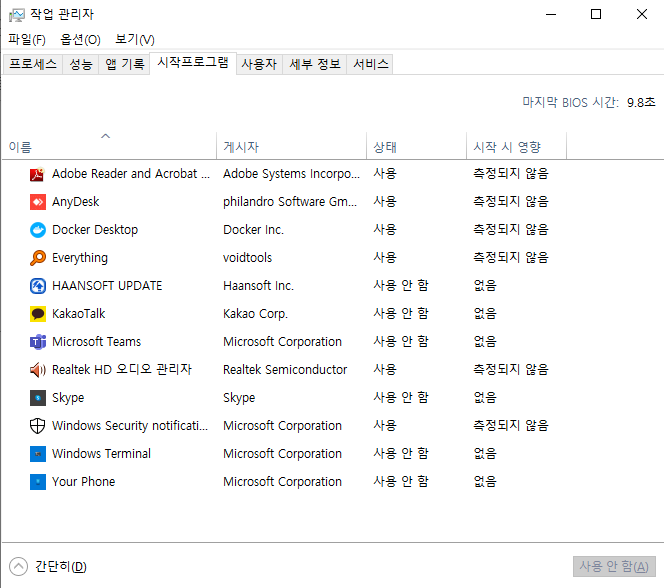Click the Adobe Reader and Acrobat icon

click(x=37, y=174)
